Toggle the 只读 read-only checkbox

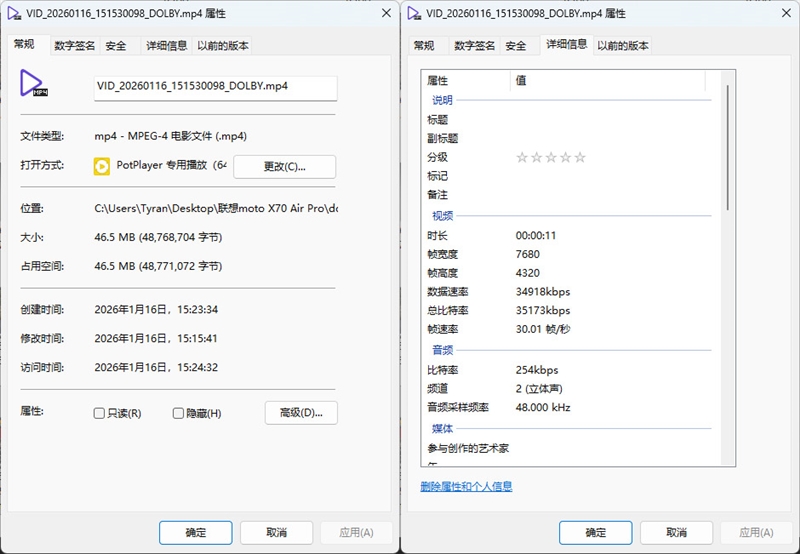pyautogui.click(x=99, y=413)
